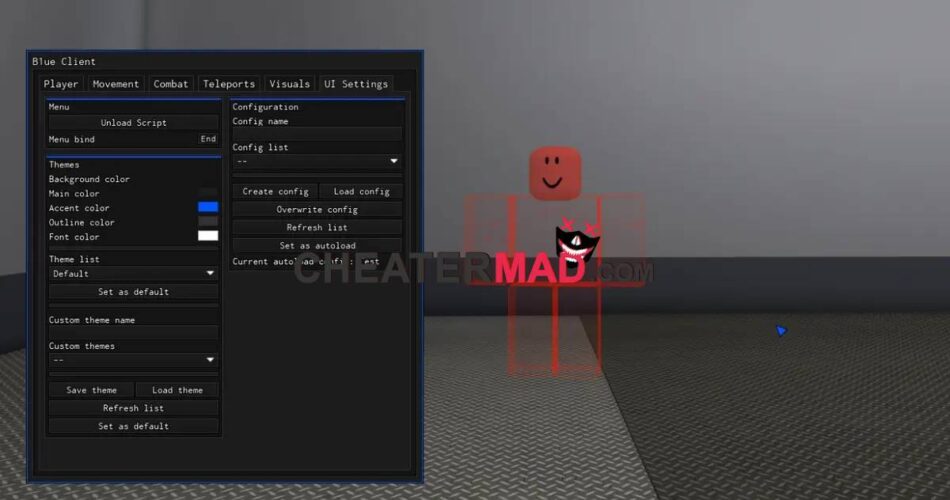Viewport: 950px width, 500px height.
Task: Change the Menu bind End key
Action: tap(208, 139)
